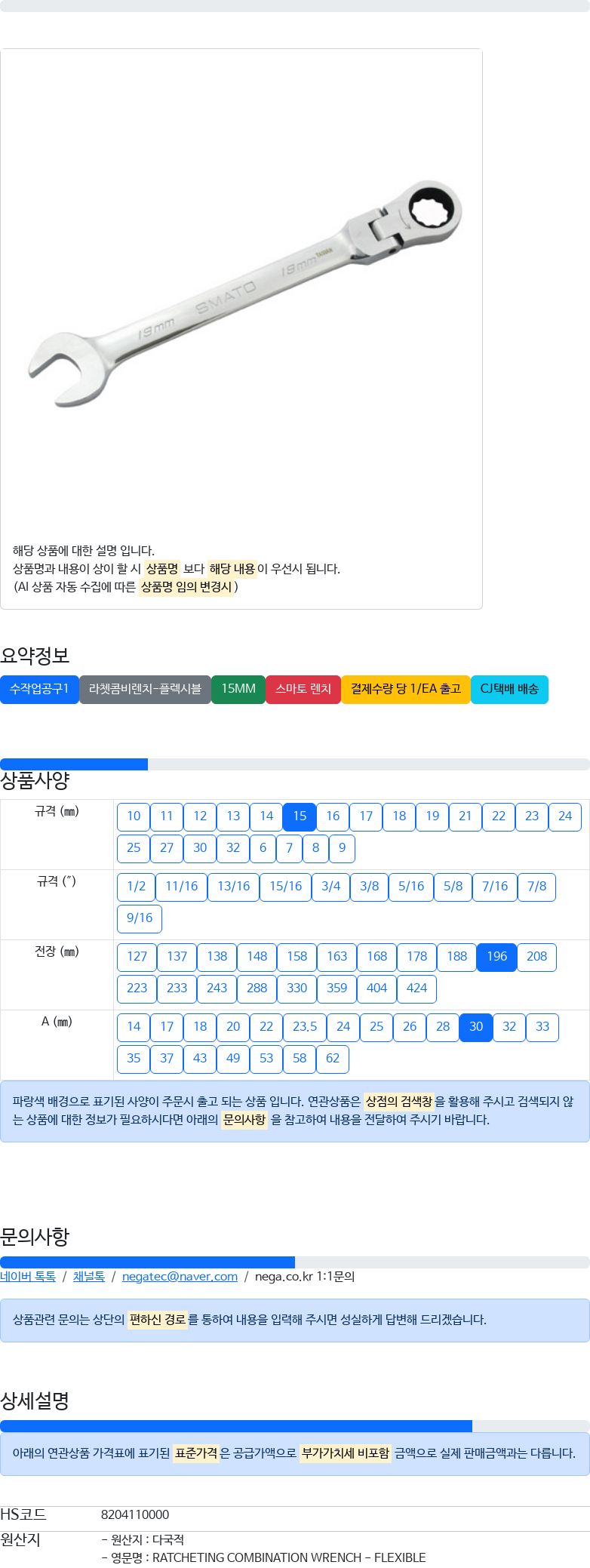Viewport: 590px width, 1568px height.
Task: Open the 네이버 톡톡 inquiry link
Action: [x=28, y=1277]
